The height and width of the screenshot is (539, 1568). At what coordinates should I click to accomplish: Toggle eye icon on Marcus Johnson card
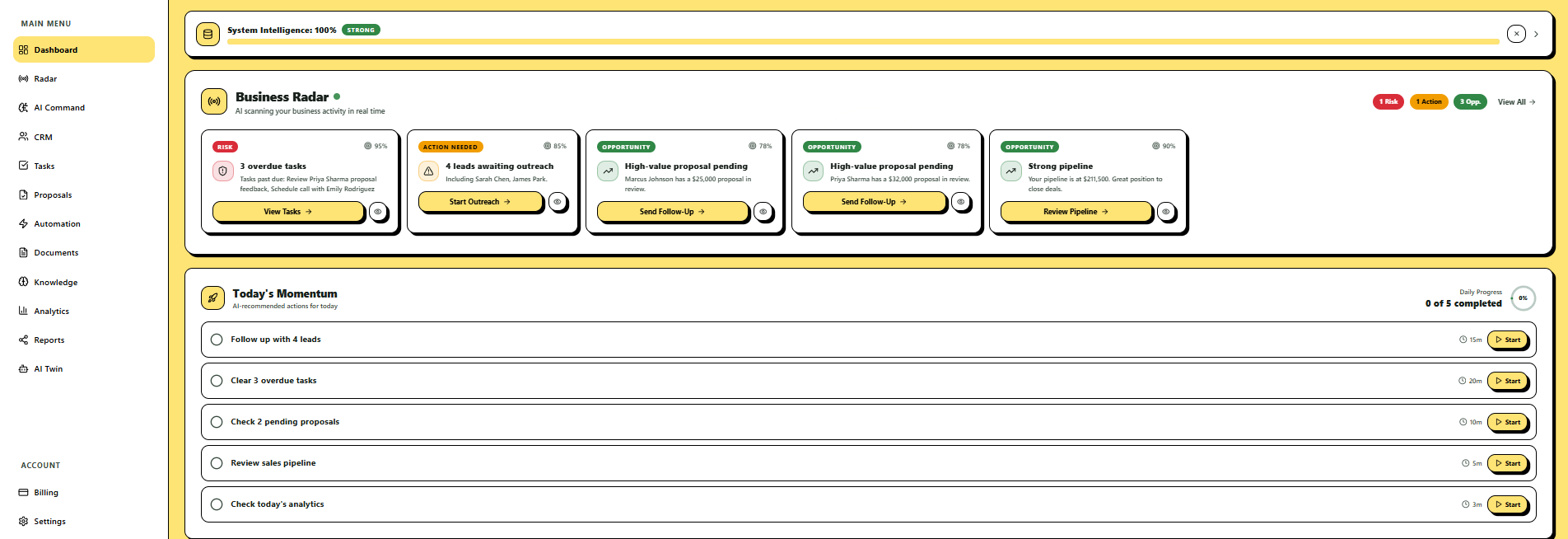click(763, 212)
